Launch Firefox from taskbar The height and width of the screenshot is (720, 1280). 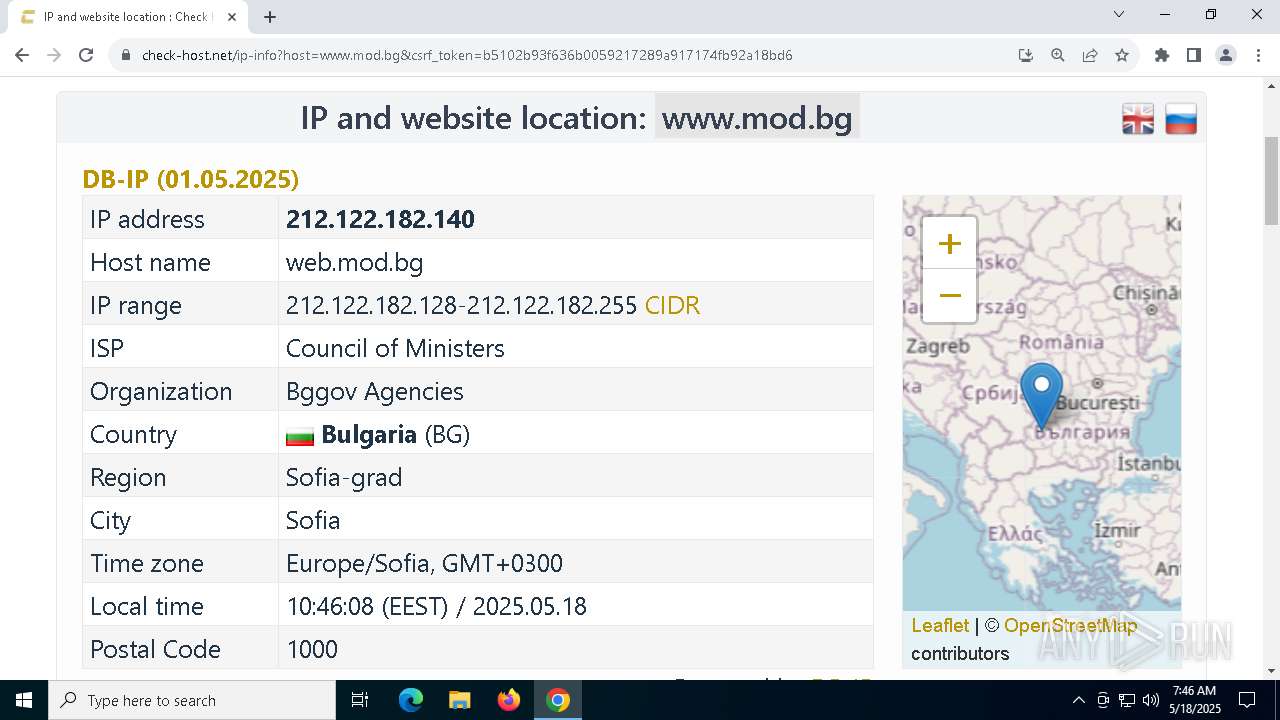pyautogui.click(x=509, y=700)
